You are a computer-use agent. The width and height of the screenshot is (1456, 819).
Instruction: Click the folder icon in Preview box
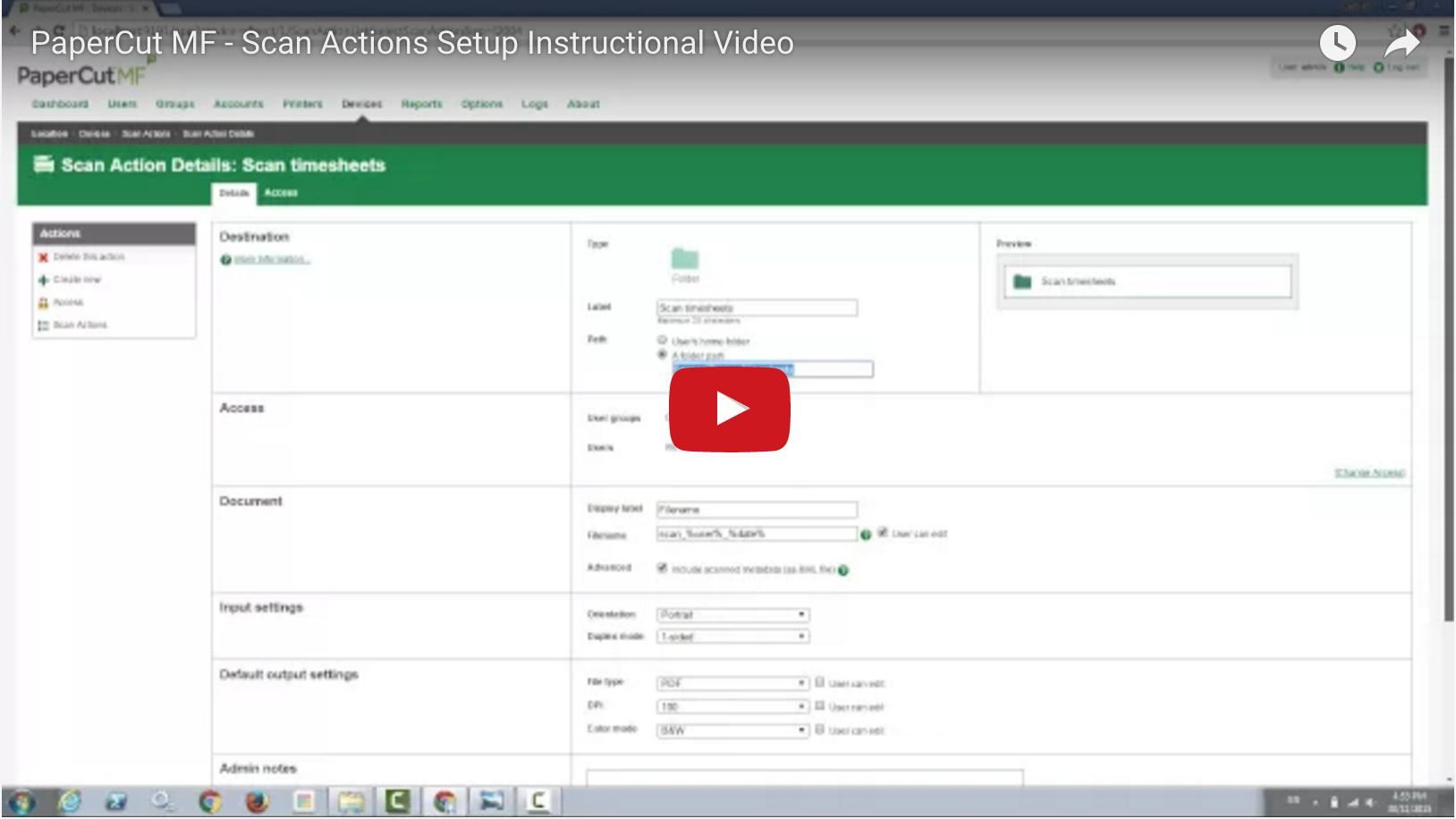[1022, 282]
